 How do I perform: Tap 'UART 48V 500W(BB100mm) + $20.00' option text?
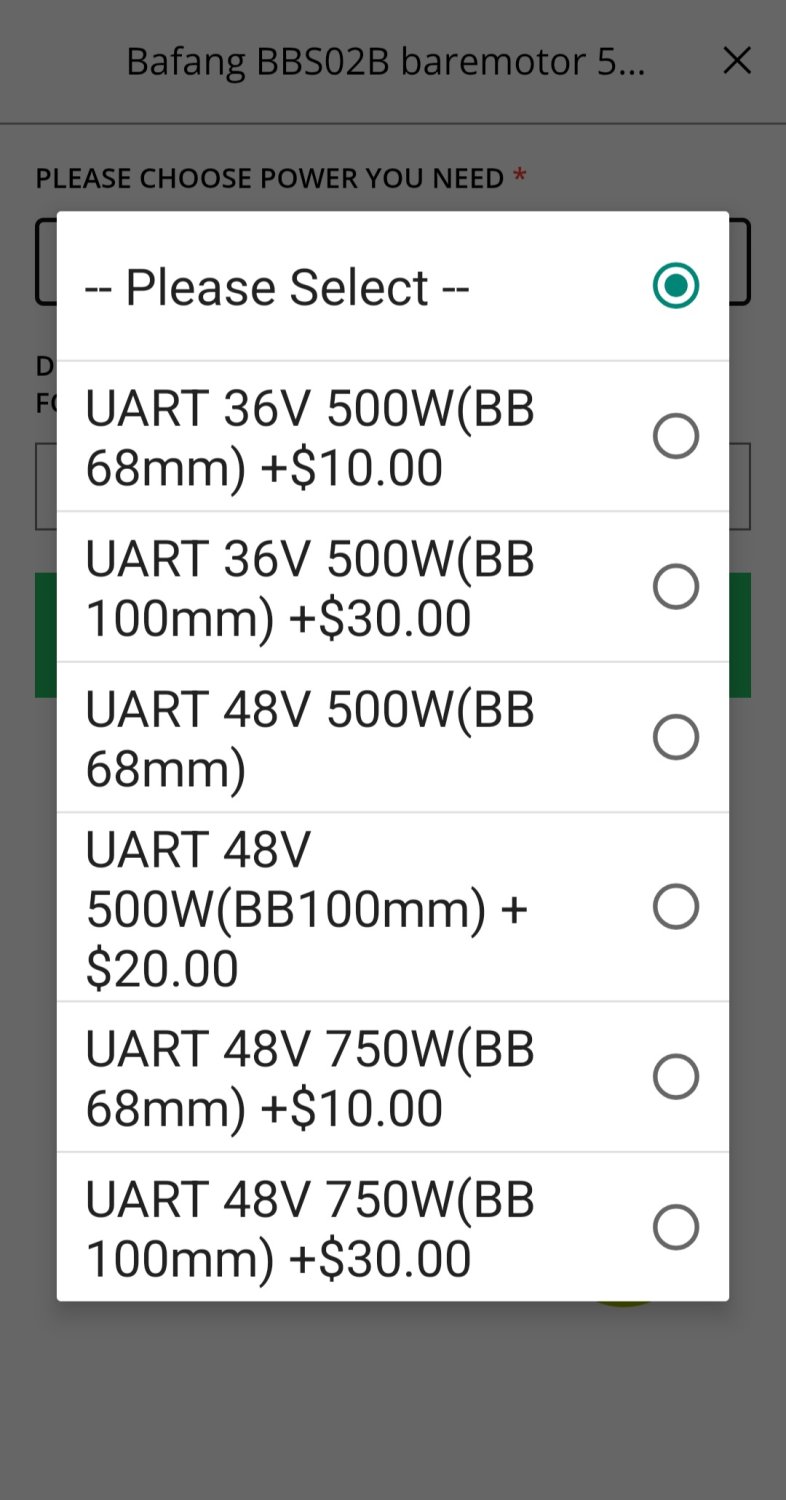306,908
